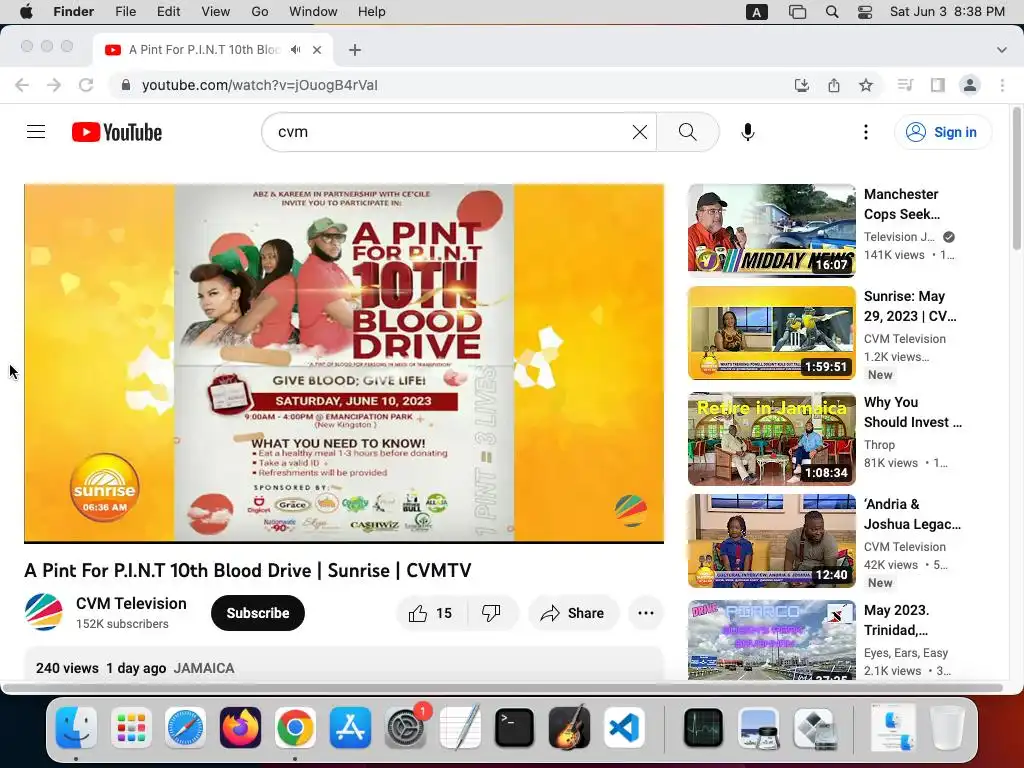Open YouTube settings three-dot menu
1024x768 pixels.
point(866,132)
